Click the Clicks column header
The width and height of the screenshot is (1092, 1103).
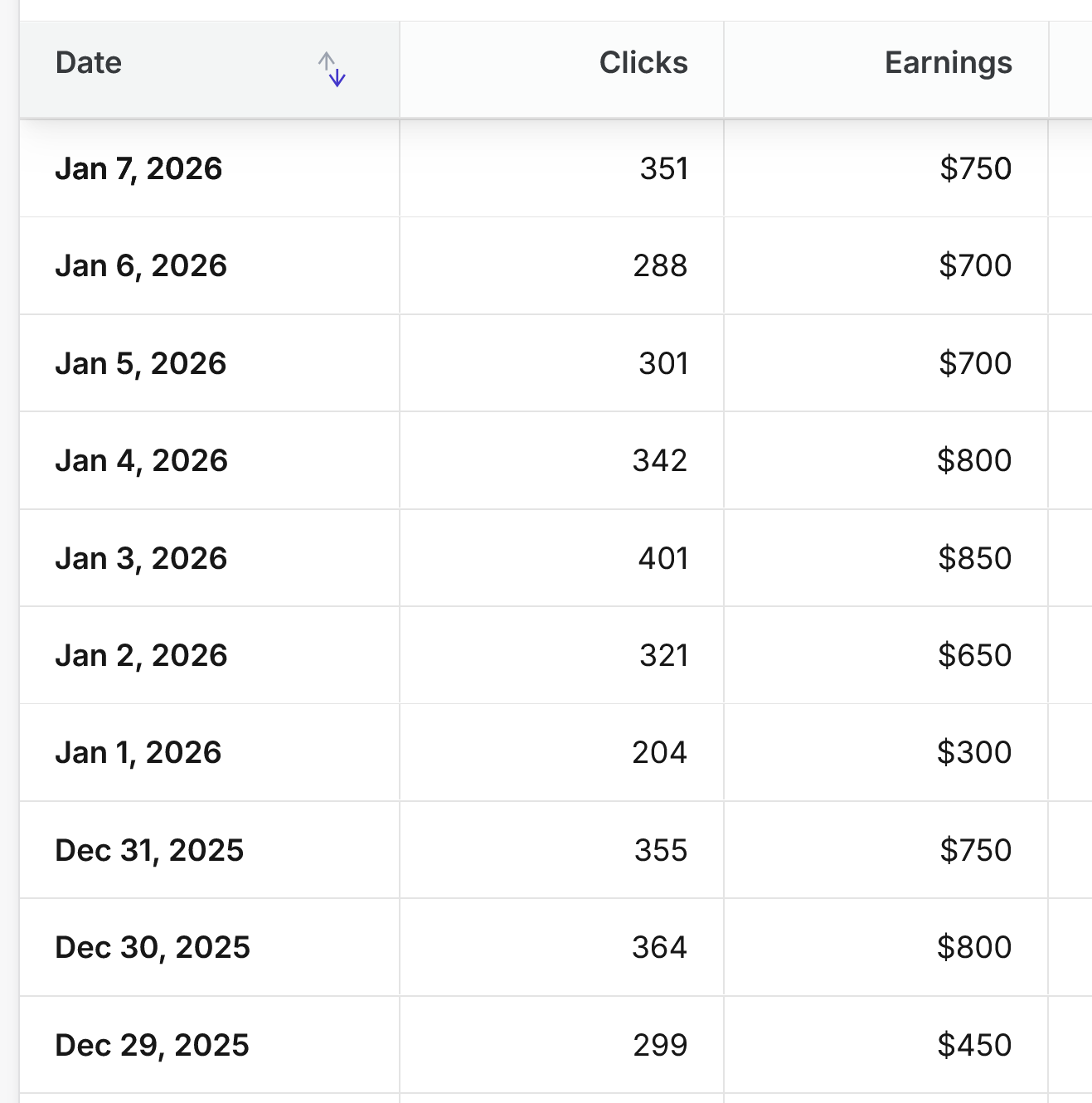(643, 63)
